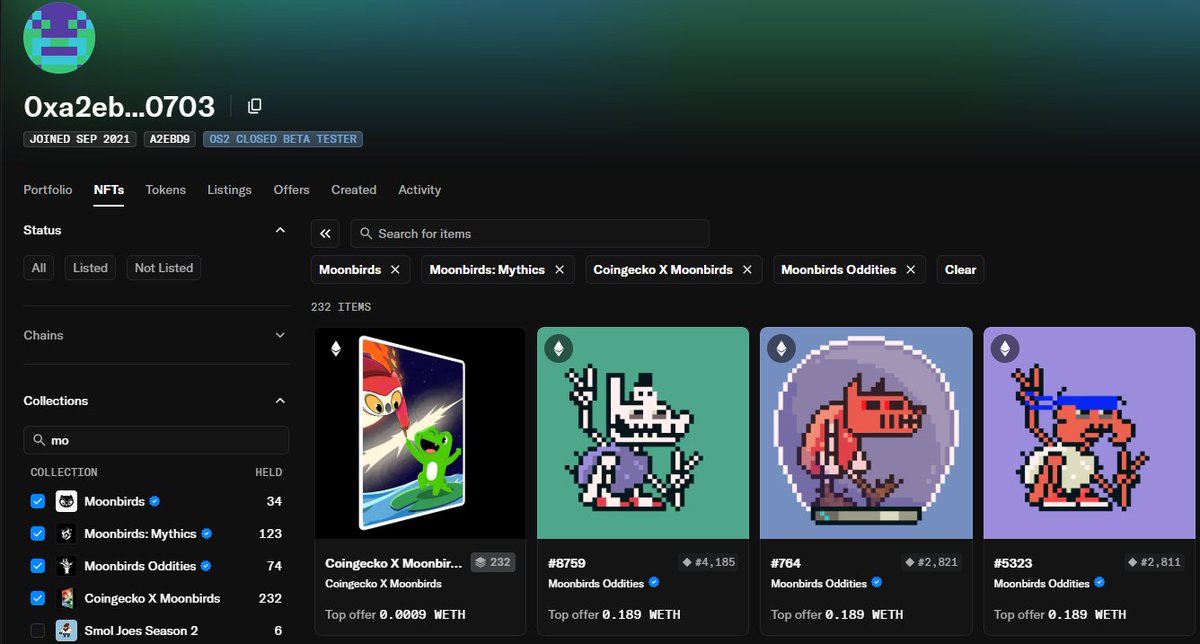This screenshot has width=1200, height=644.
Task: Copy the wallet address 0xa2eb...0703
Action: pyautogui.click(x=255, y=106)
